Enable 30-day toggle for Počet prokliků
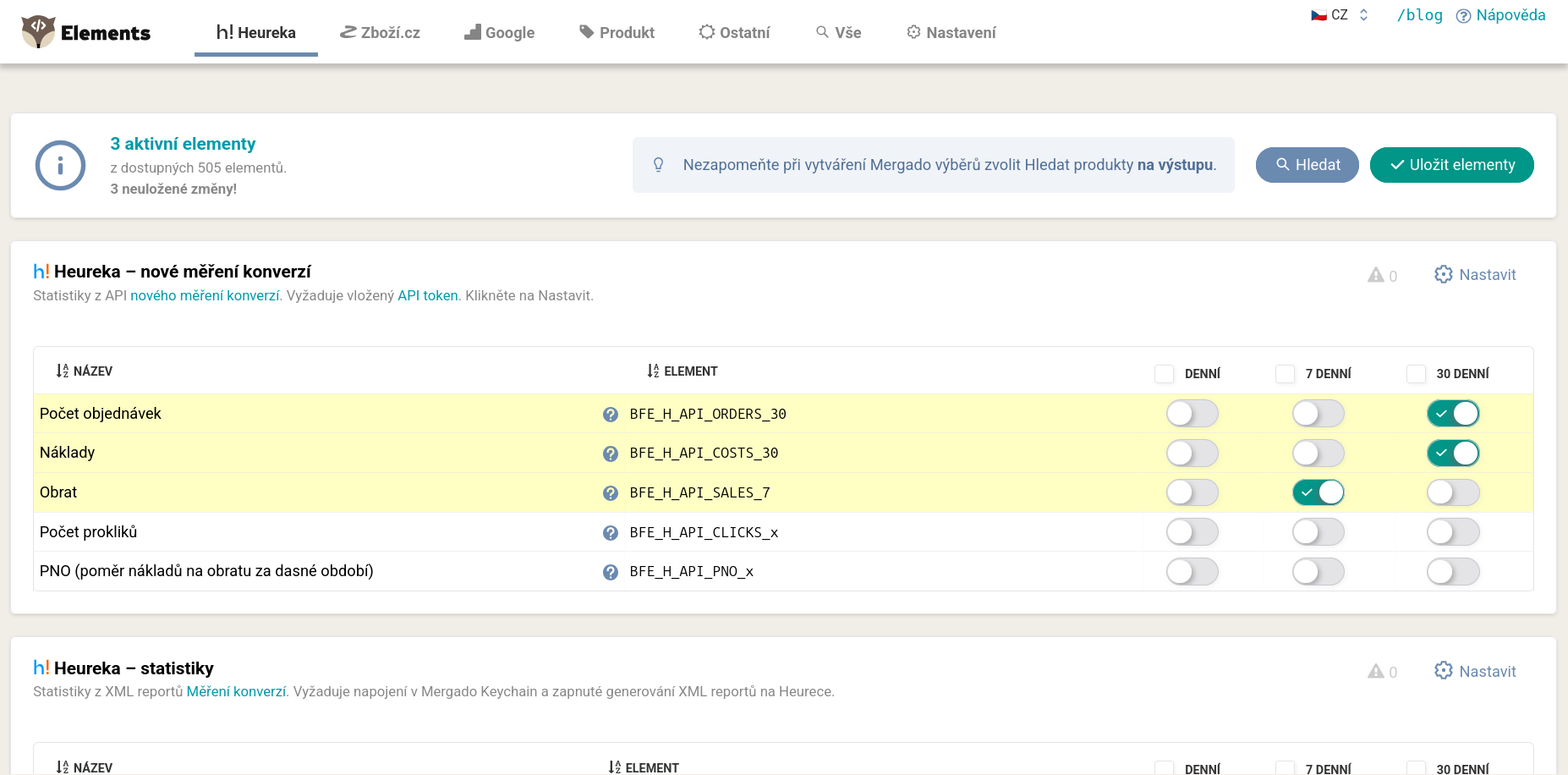The width and height of the screenshot is (1568, 775). [x=1453, y=532]
